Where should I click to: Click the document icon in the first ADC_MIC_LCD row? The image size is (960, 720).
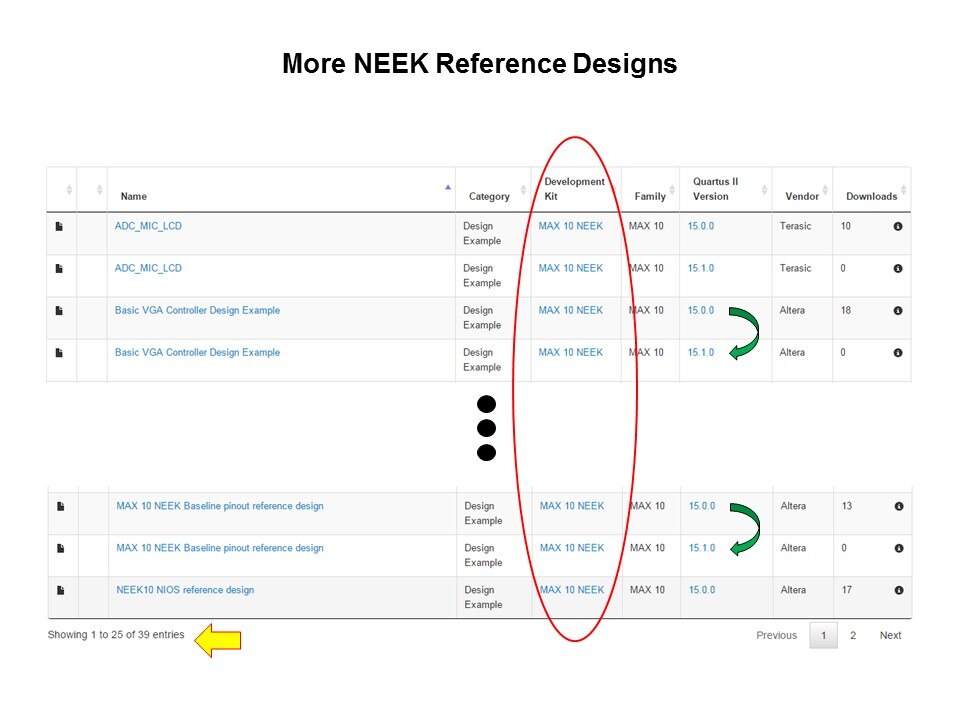tap(59, 227)
